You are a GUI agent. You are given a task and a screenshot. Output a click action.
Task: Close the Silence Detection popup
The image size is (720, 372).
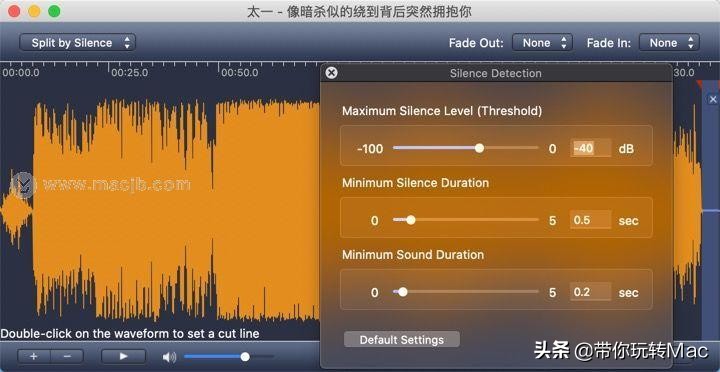[x=331, y=73]
